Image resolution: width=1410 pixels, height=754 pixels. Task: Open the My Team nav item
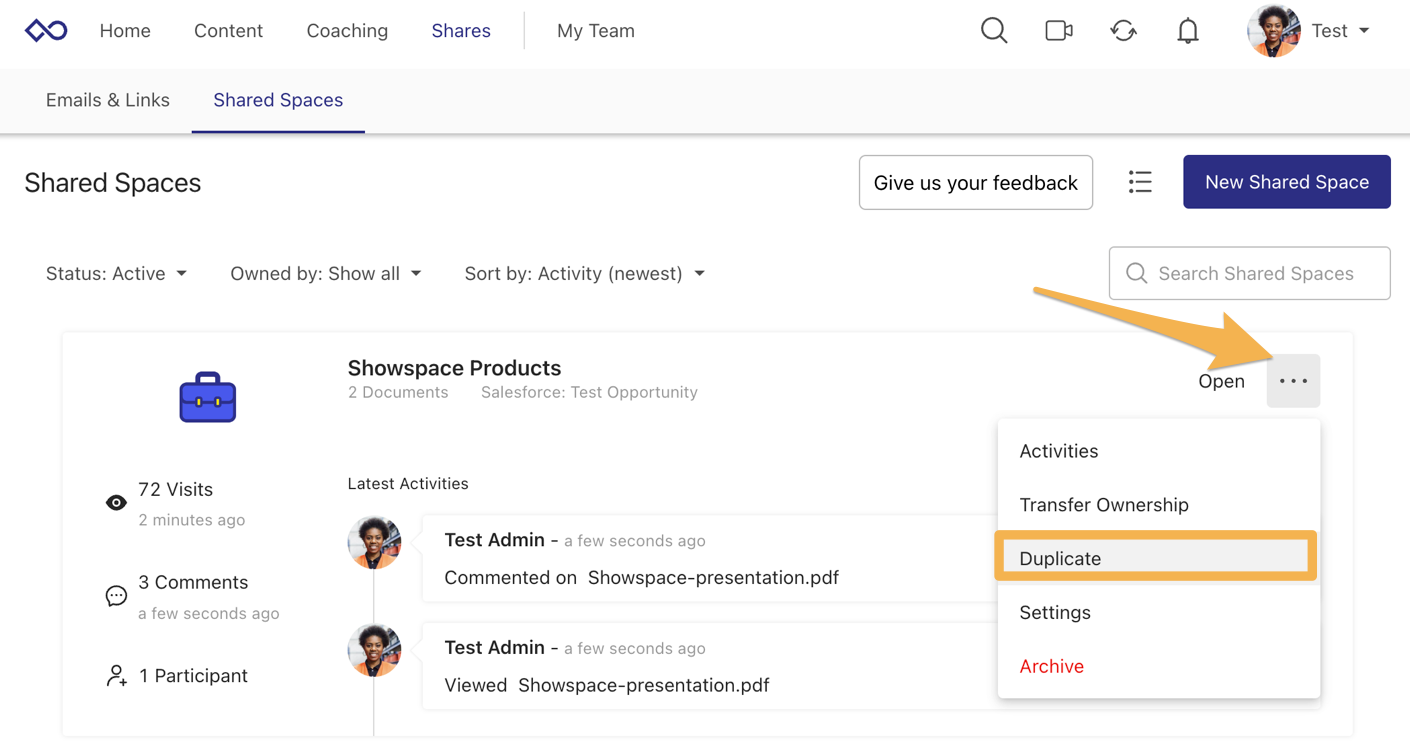[x=596, y=31]
